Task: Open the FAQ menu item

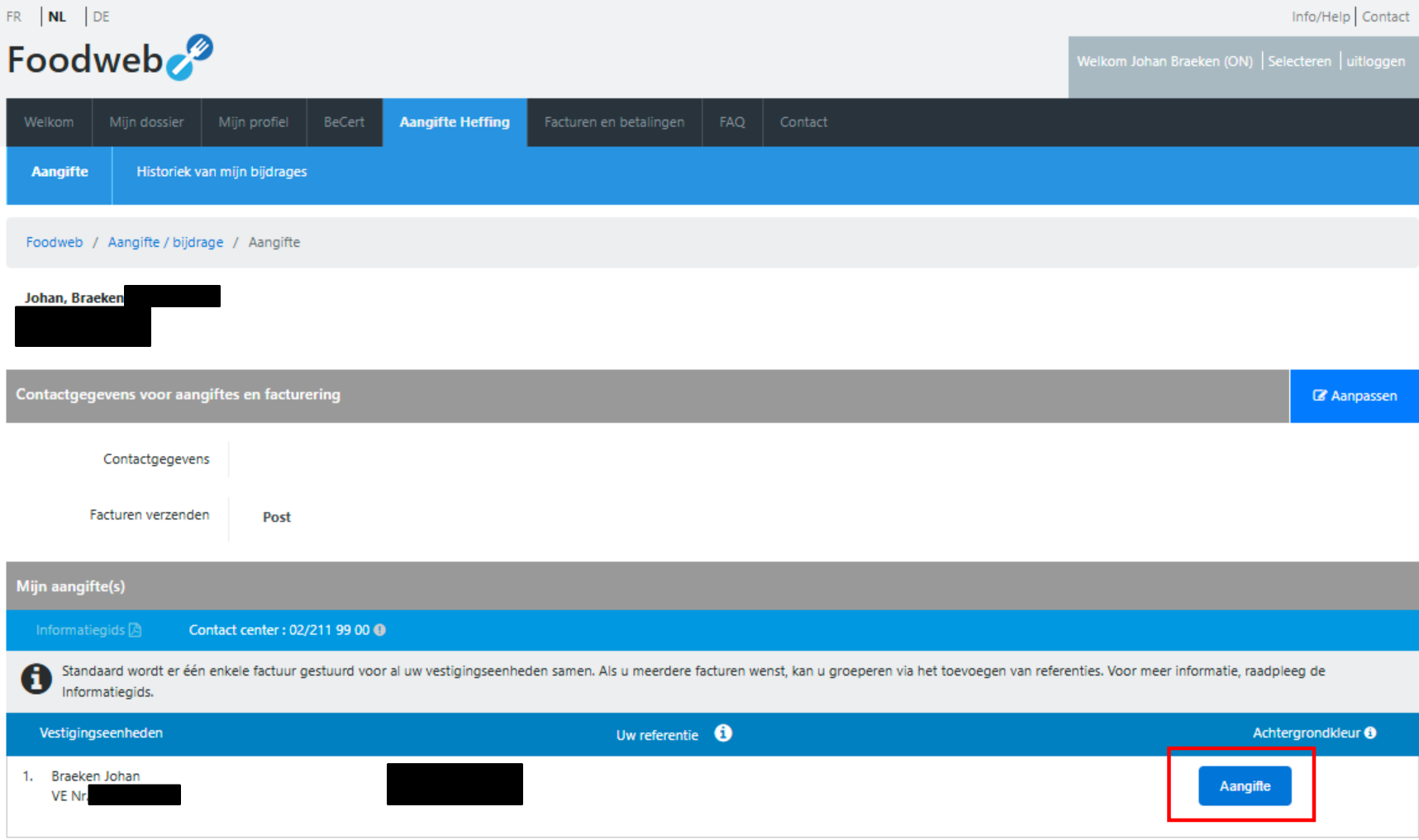Action: 731,122
